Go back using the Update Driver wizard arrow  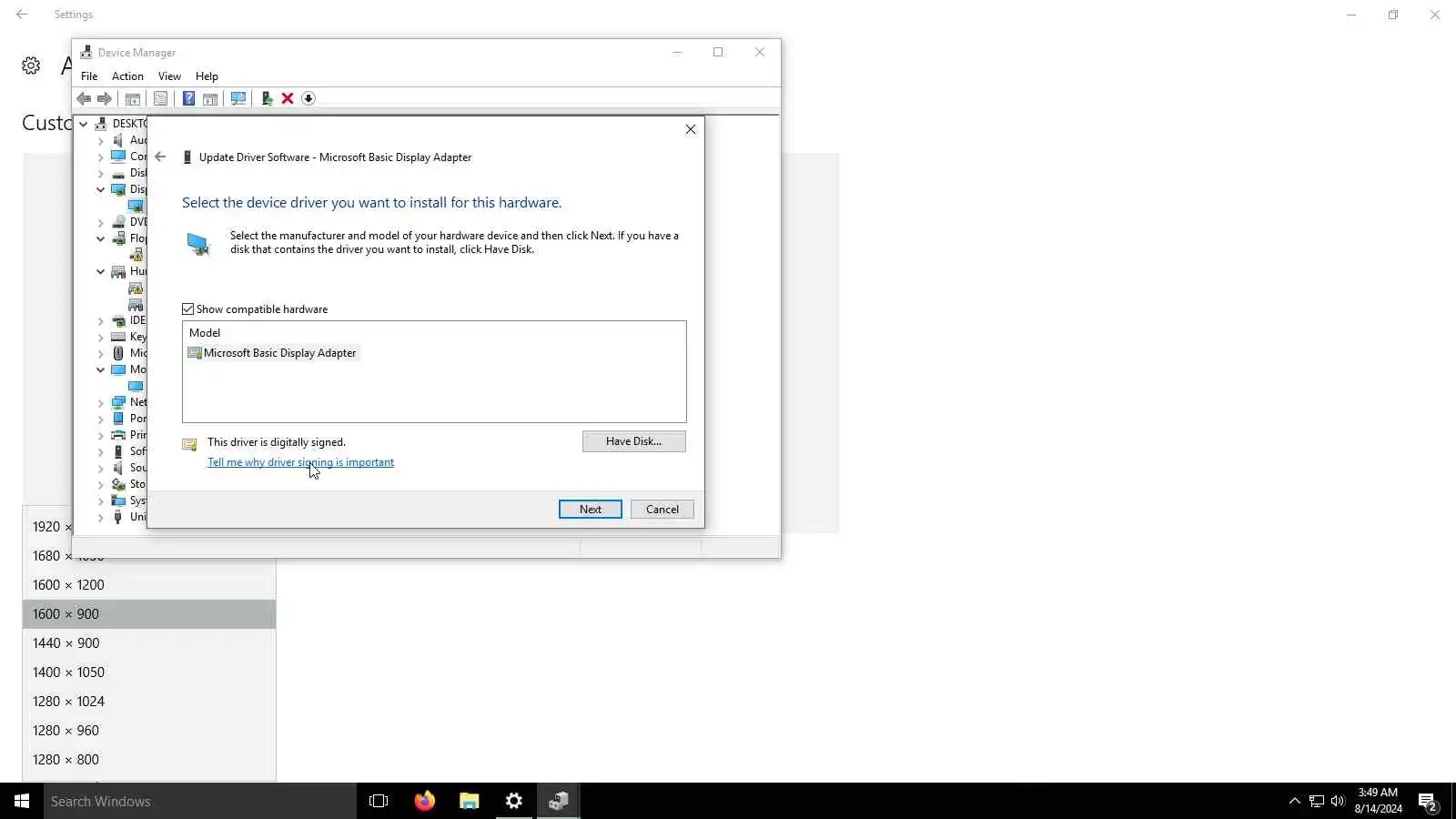tap(160, 157)
